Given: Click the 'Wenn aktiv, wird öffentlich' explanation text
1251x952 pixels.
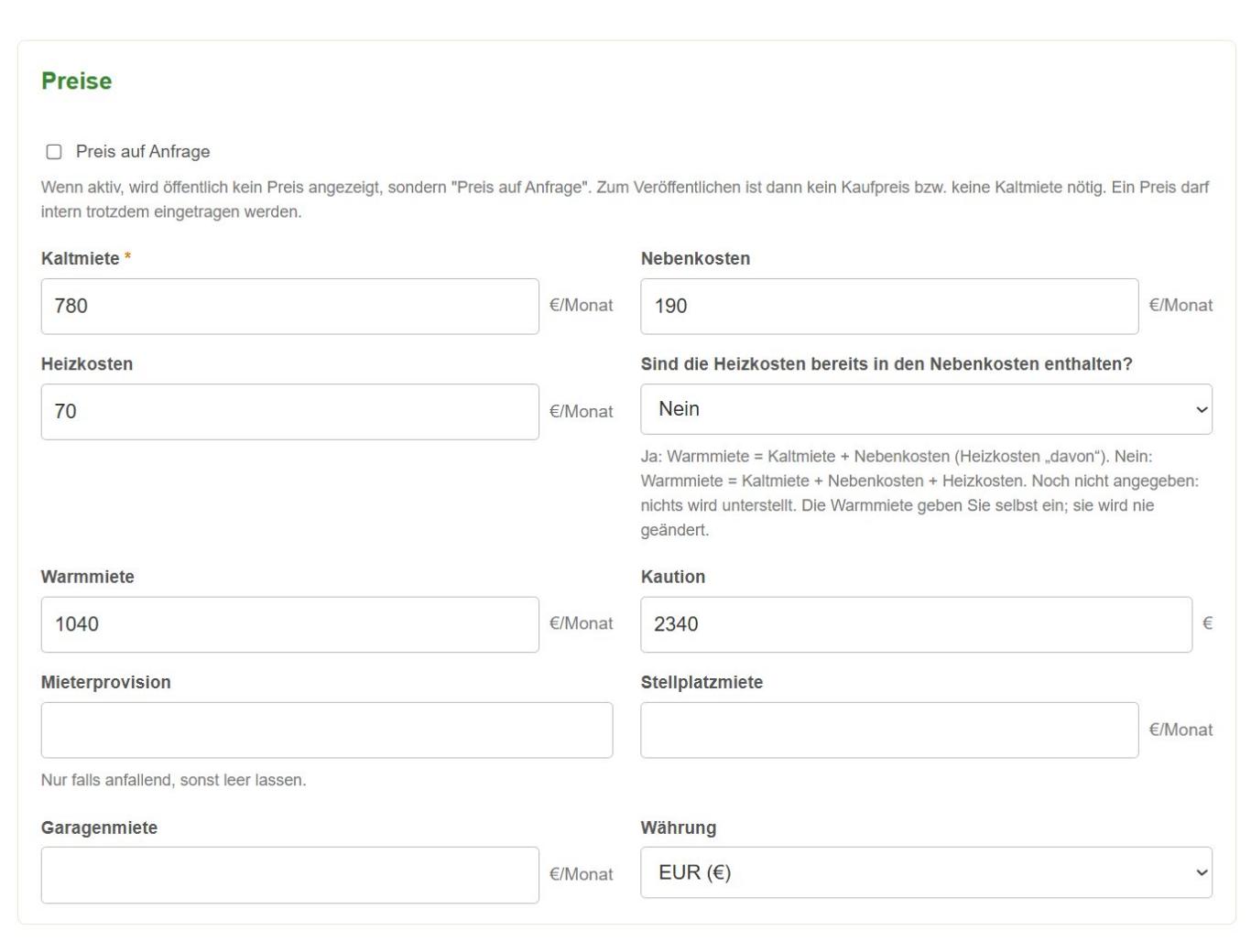Looking at the screenshot, I should pos(625,200).
